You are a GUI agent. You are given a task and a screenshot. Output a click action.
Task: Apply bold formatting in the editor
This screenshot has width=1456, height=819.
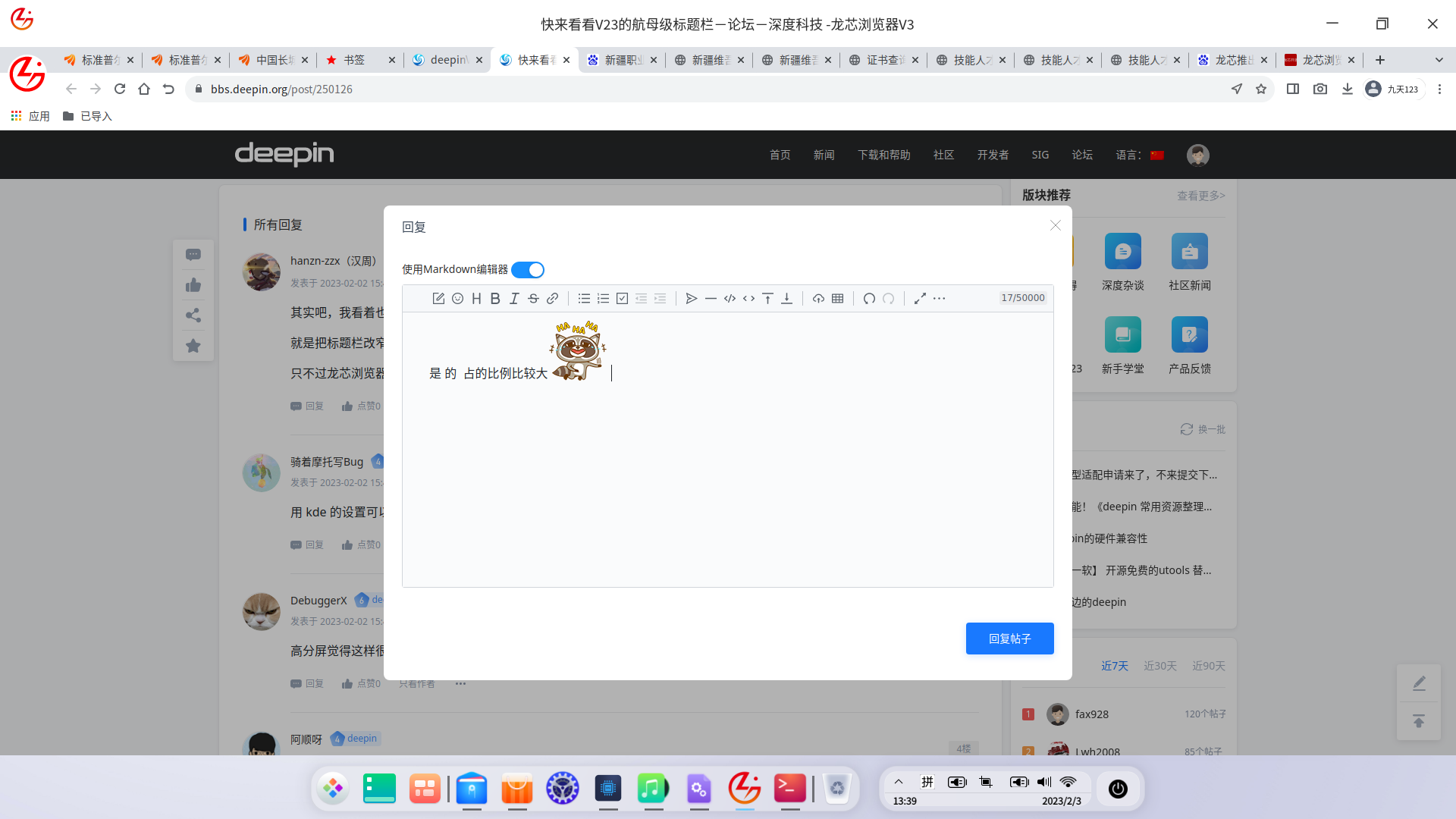[x=495, y=299]
